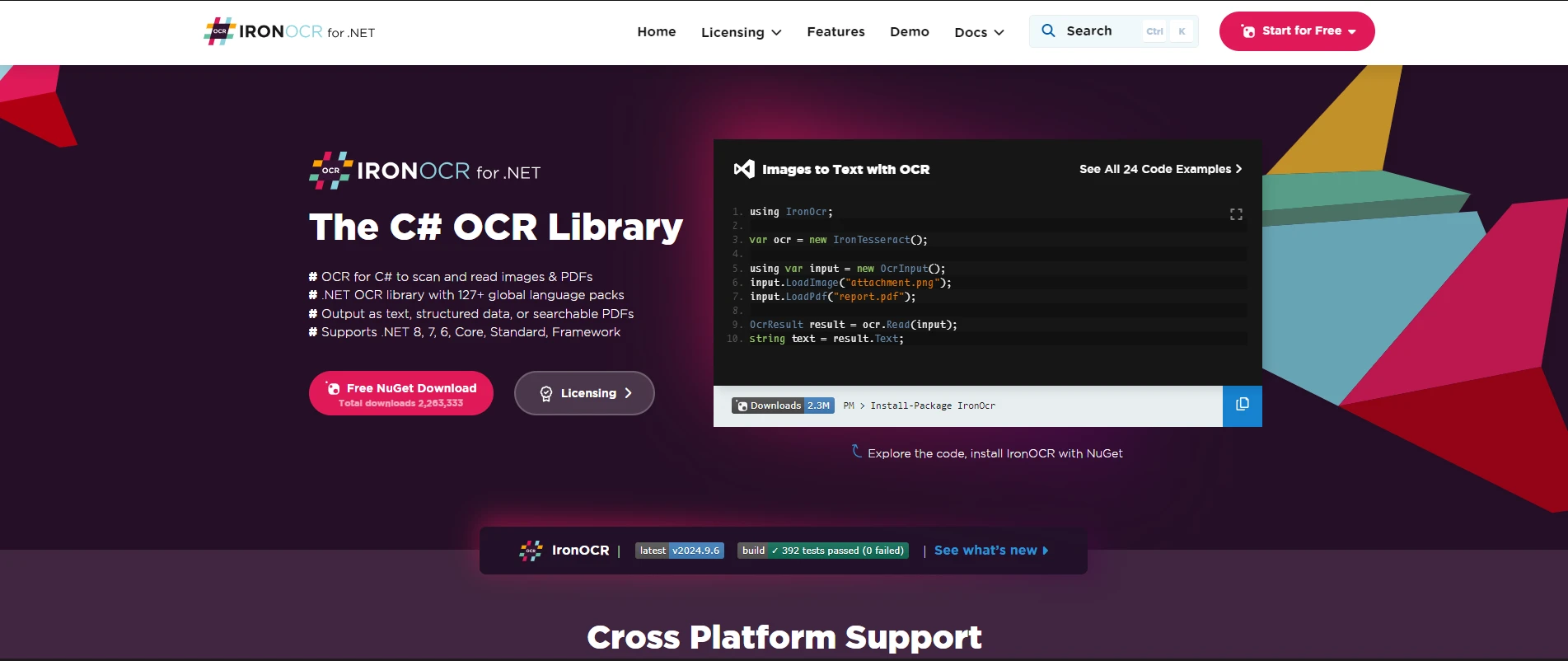The width and height of the screenshot is (1568, 661).
Task: Click the Free NuGet Download button
Action: pyautogui.click(x=401, y=393)
